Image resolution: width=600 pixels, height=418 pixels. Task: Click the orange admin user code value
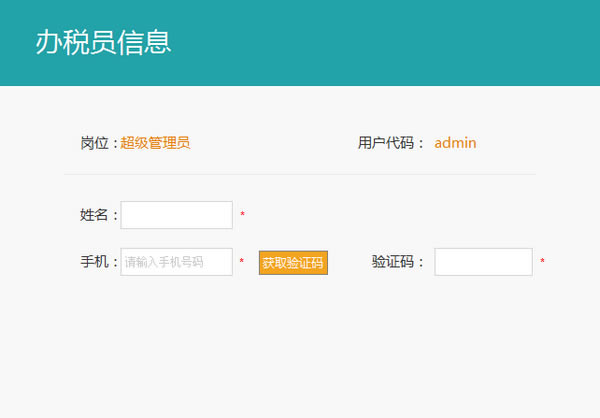coord(455,143)
